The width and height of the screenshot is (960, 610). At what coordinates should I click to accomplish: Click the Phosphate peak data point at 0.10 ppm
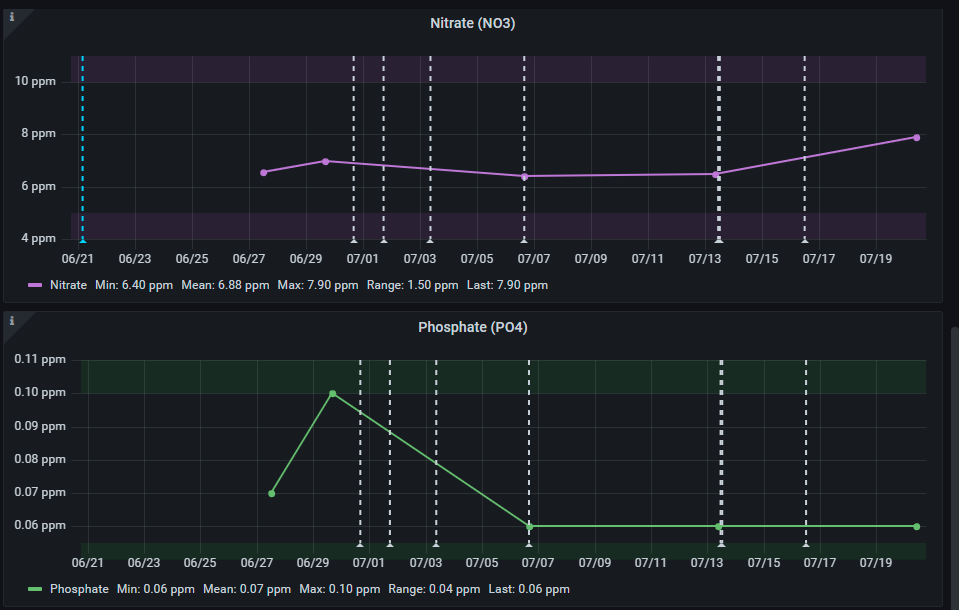pos(332,394)
